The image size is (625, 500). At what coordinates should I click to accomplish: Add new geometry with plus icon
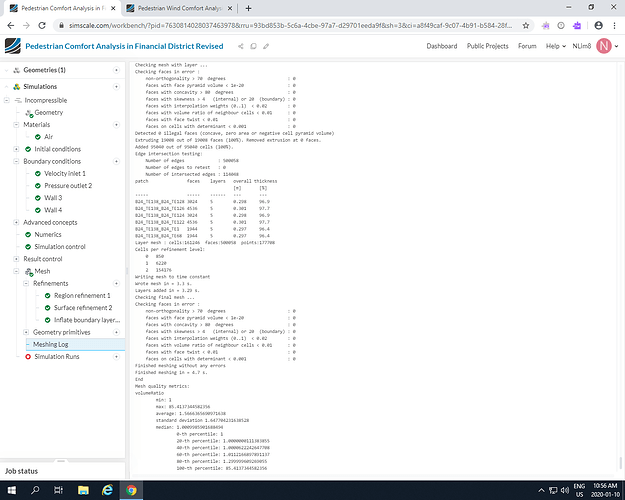click(x=116, y=70)
